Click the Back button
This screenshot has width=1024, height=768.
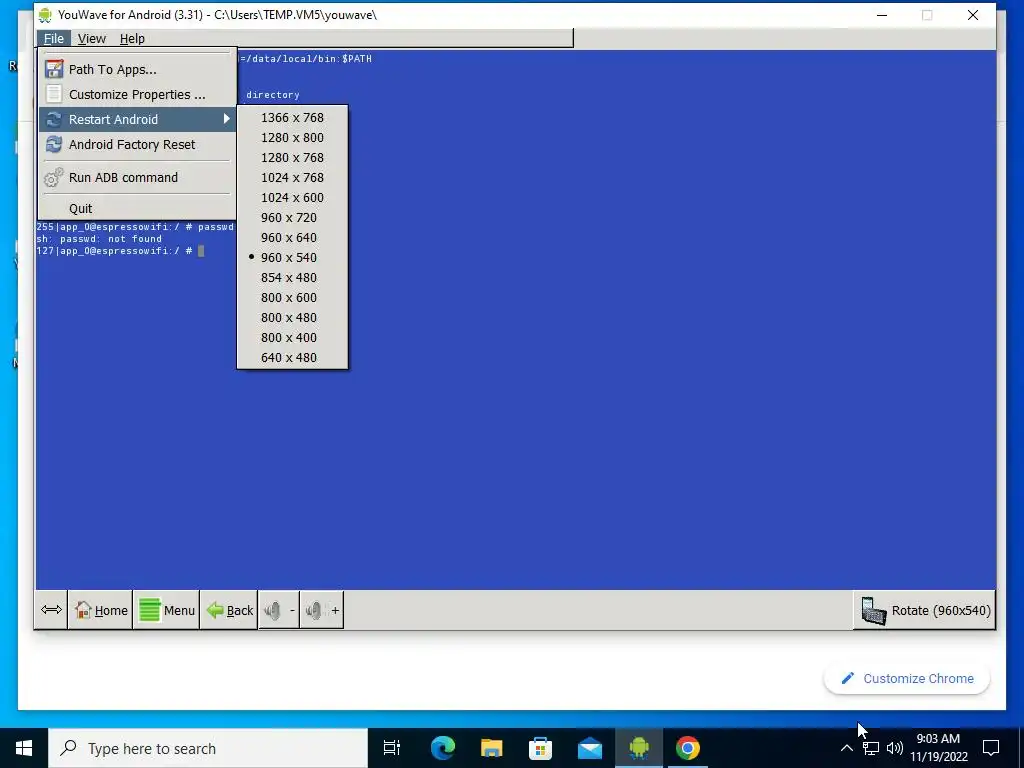click(x=229, y=610)
